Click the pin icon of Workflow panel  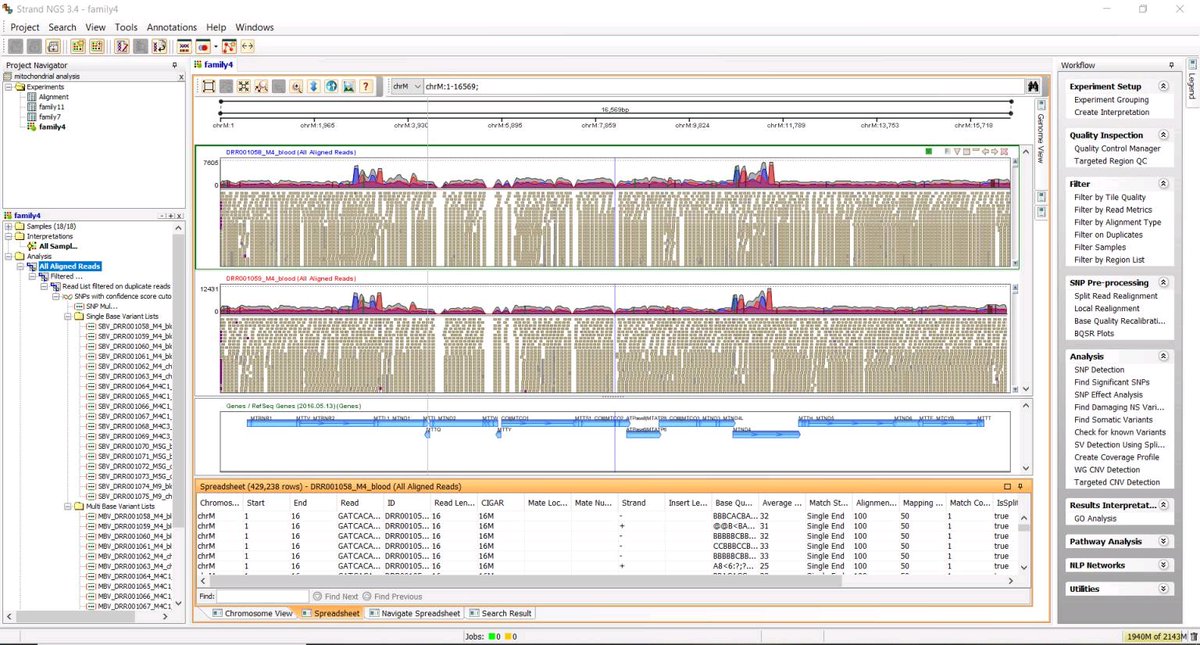point(1172,65)
